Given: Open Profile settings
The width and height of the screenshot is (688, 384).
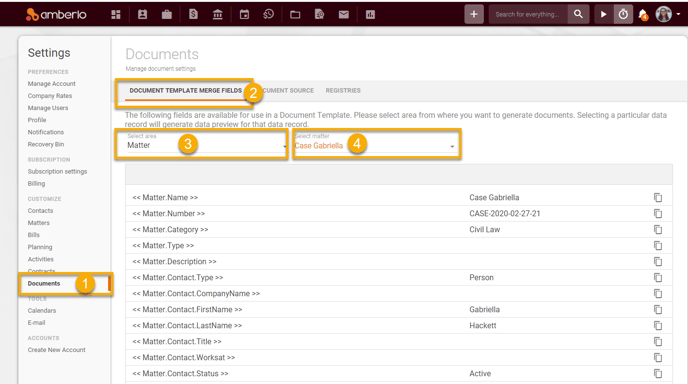Looking at the screenshot, I should (x=37, y=120).
